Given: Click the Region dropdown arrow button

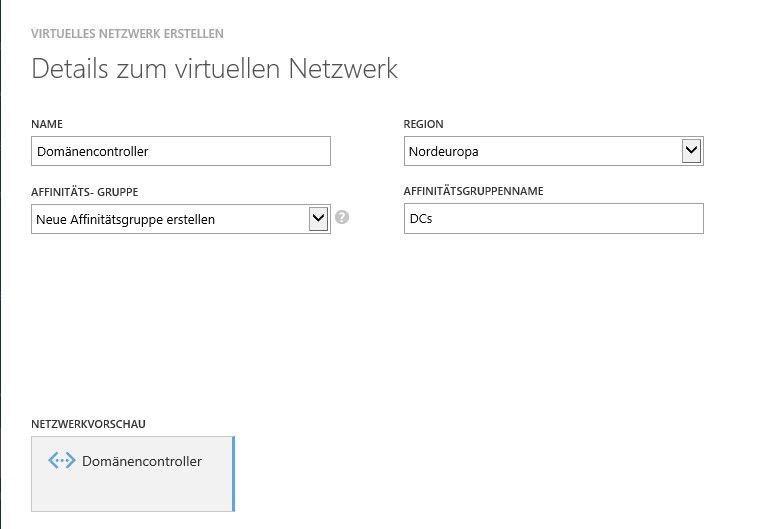Looking at the screenshot, I should [x=691, y=151].
